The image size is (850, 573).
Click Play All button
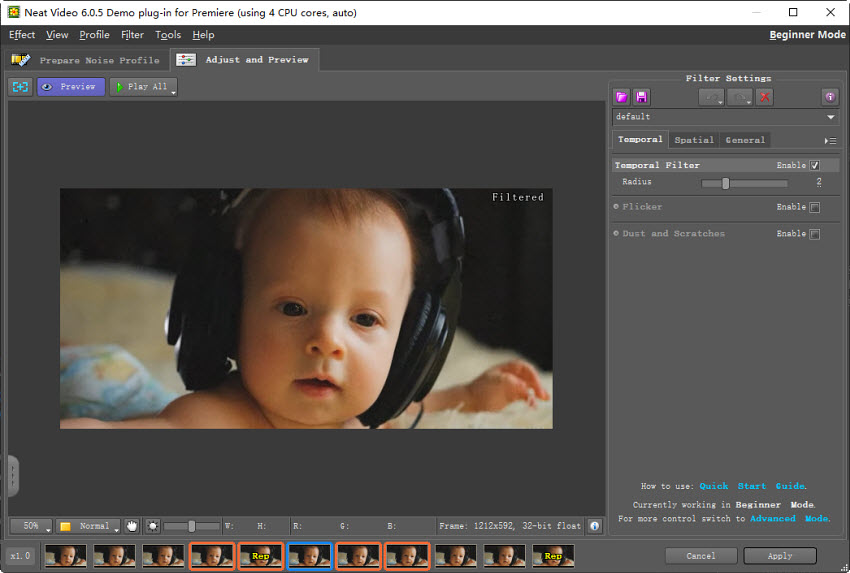(x=141, y=87)
